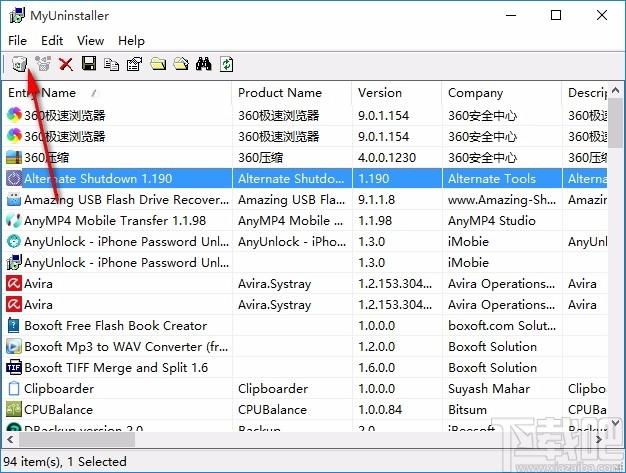Viewport: 626px width, 473px height.
Task: Click the floppy disk Save icon
Action: coord(89,63)
